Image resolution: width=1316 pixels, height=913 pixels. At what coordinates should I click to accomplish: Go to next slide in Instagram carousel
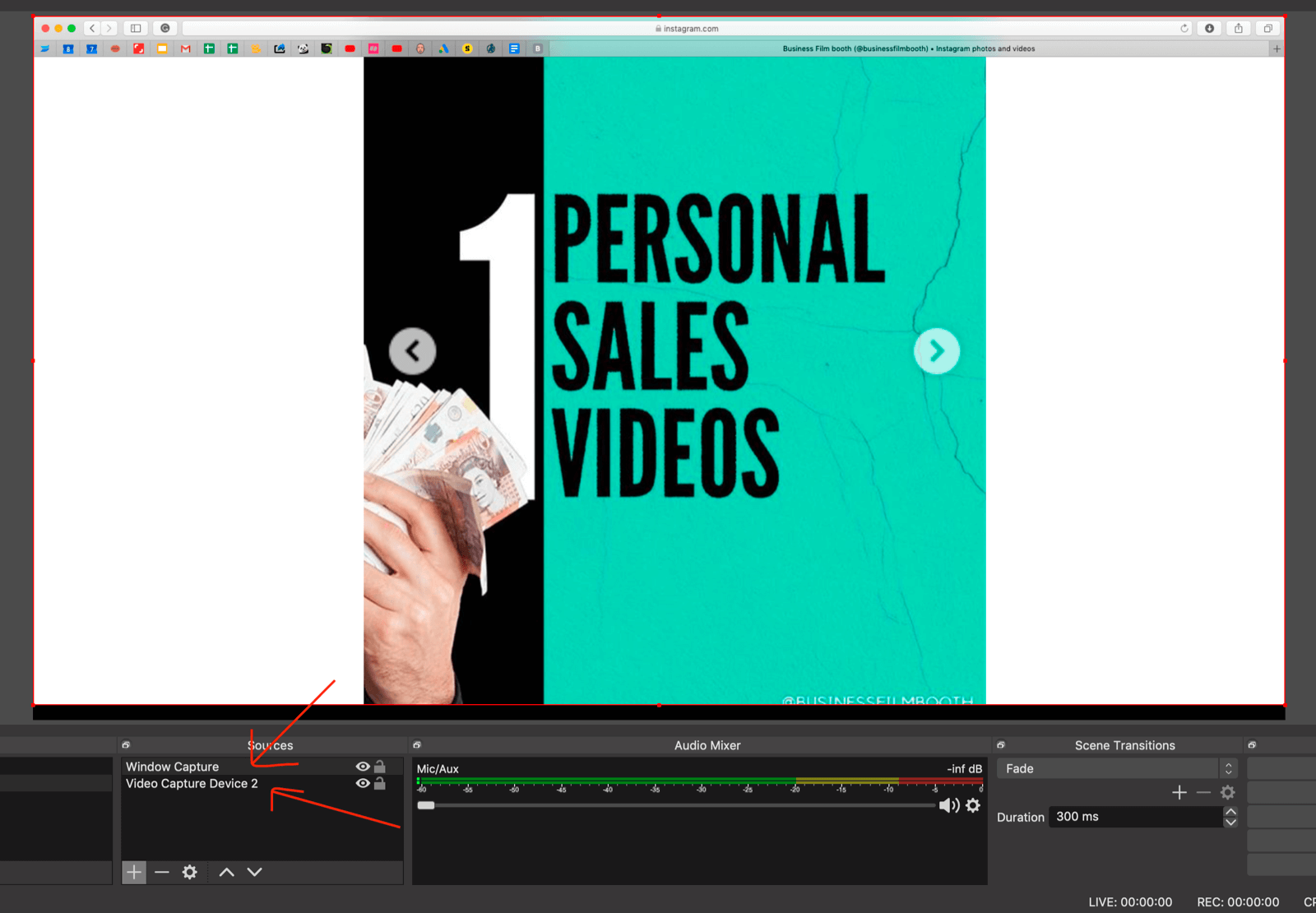937,351
